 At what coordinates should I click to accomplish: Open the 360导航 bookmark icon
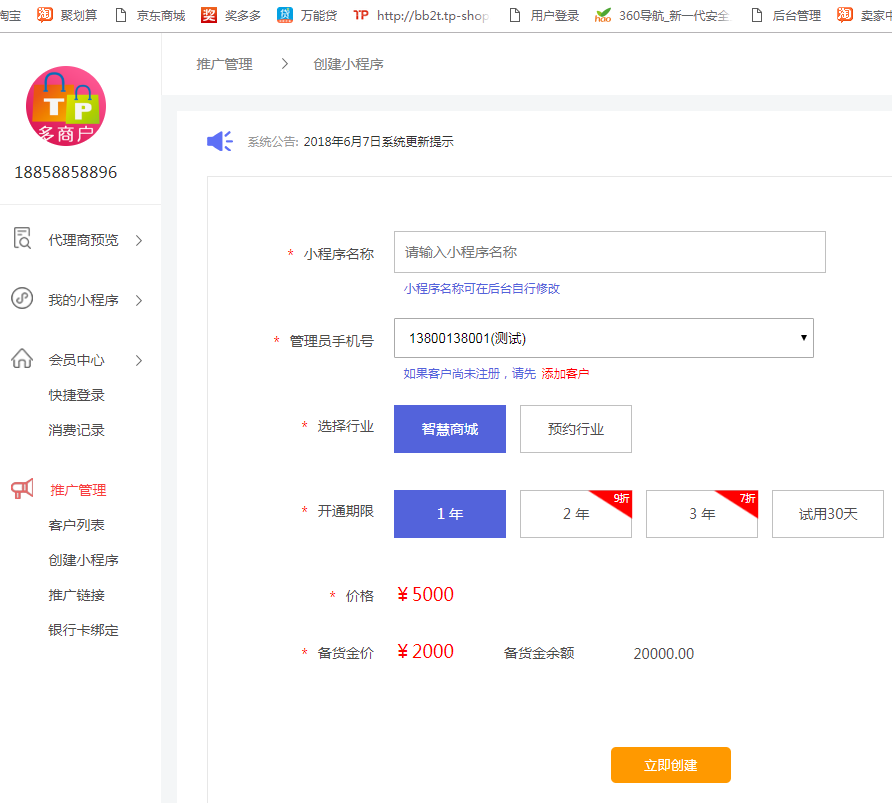[x=603, y=16]
